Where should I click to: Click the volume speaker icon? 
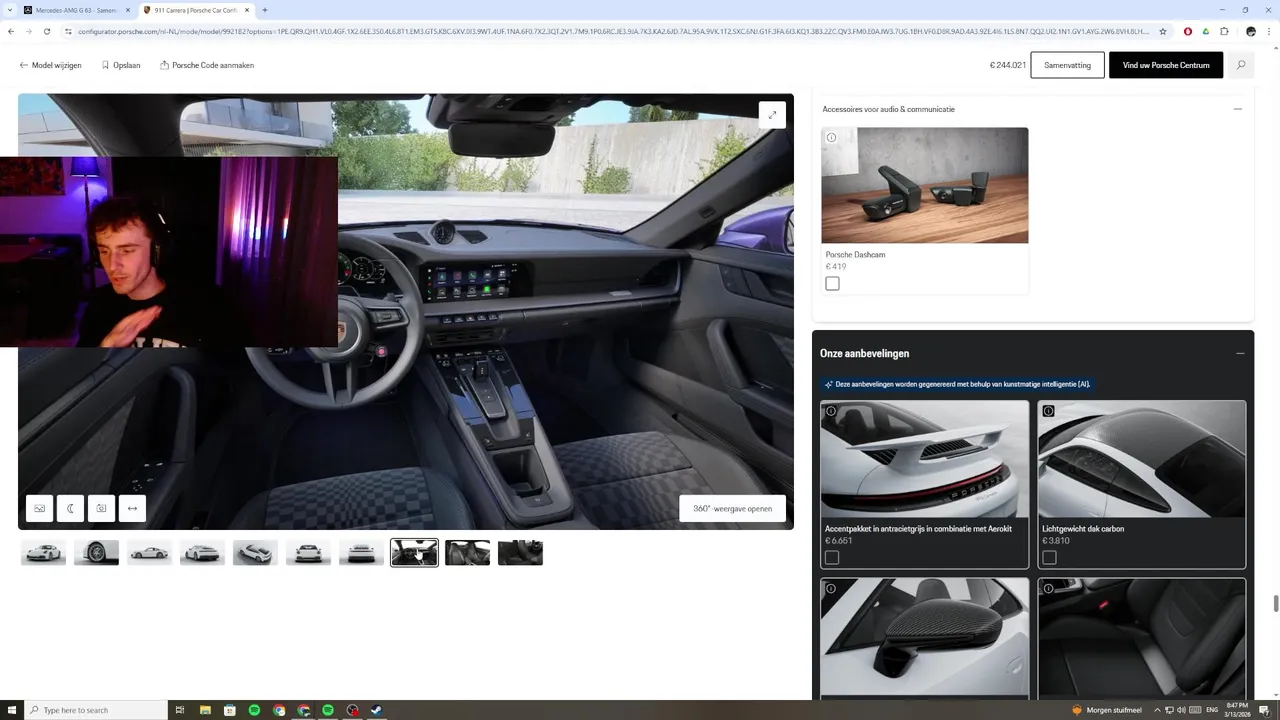coord(1181,710)
